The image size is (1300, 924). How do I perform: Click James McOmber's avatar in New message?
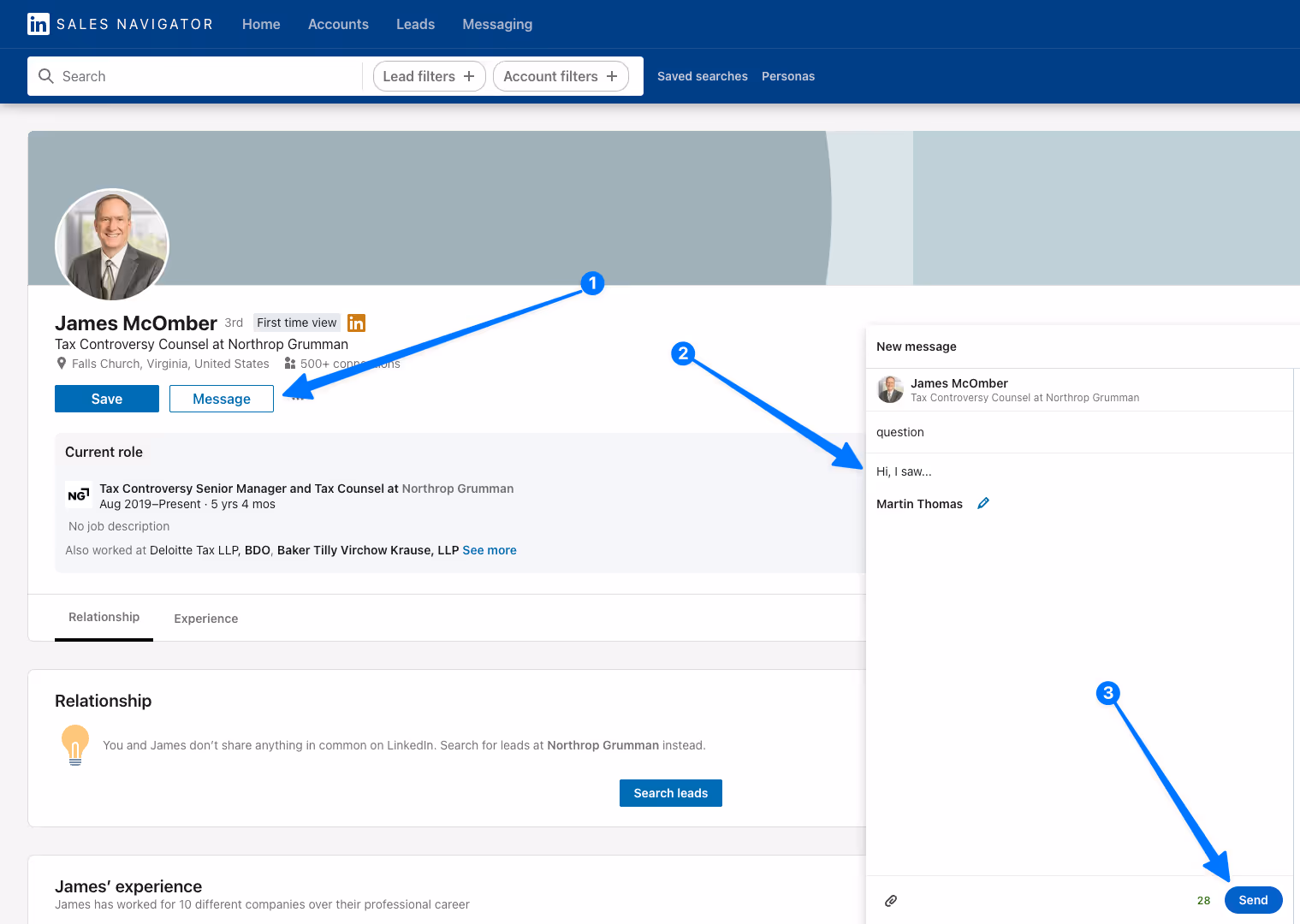tap(890, 389)
